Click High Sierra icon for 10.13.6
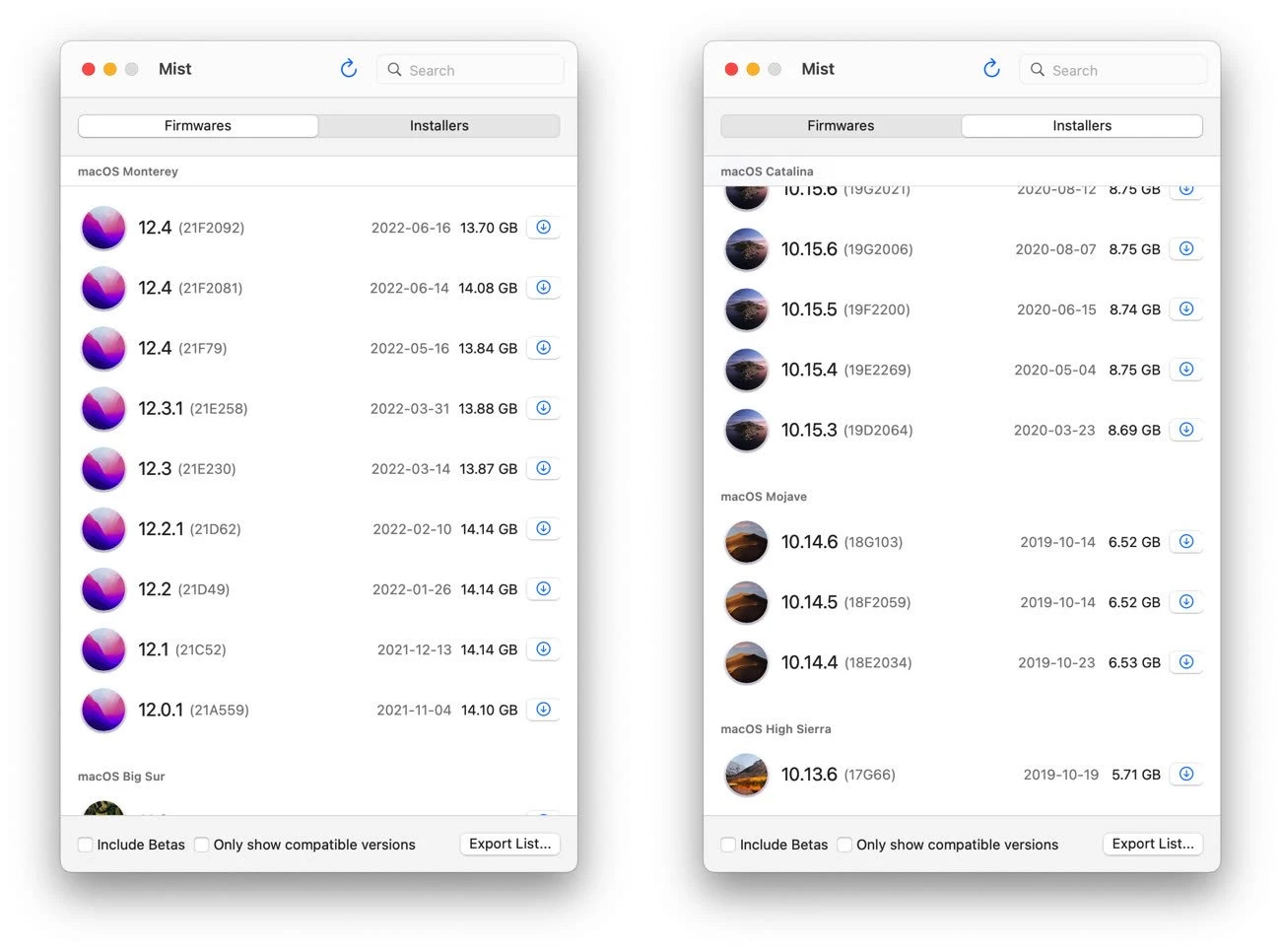Viewport: 1281px width, 952px height. (x=746, y=774)
